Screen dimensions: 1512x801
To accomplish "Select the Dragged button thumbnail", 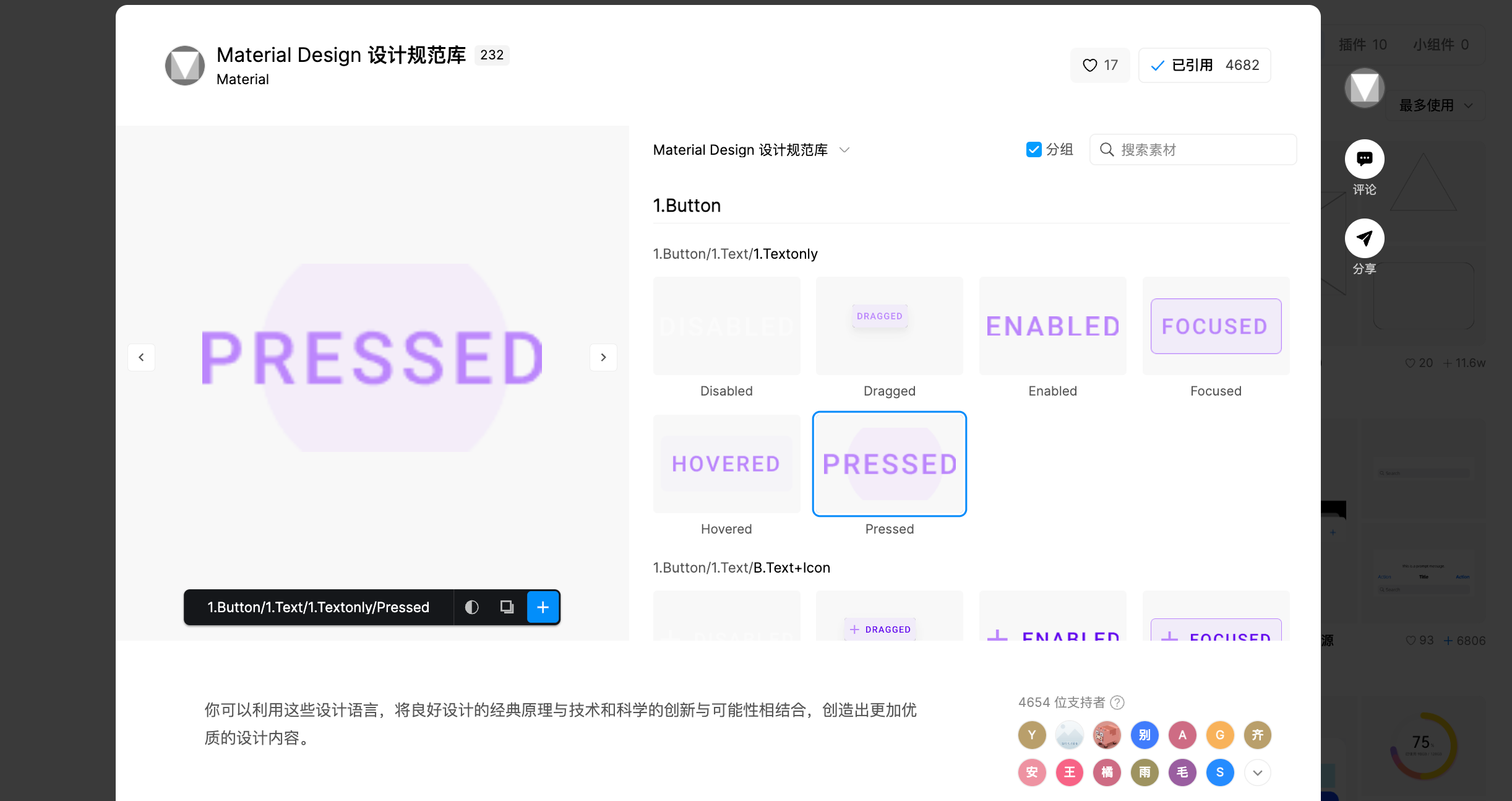I will 889,326.
